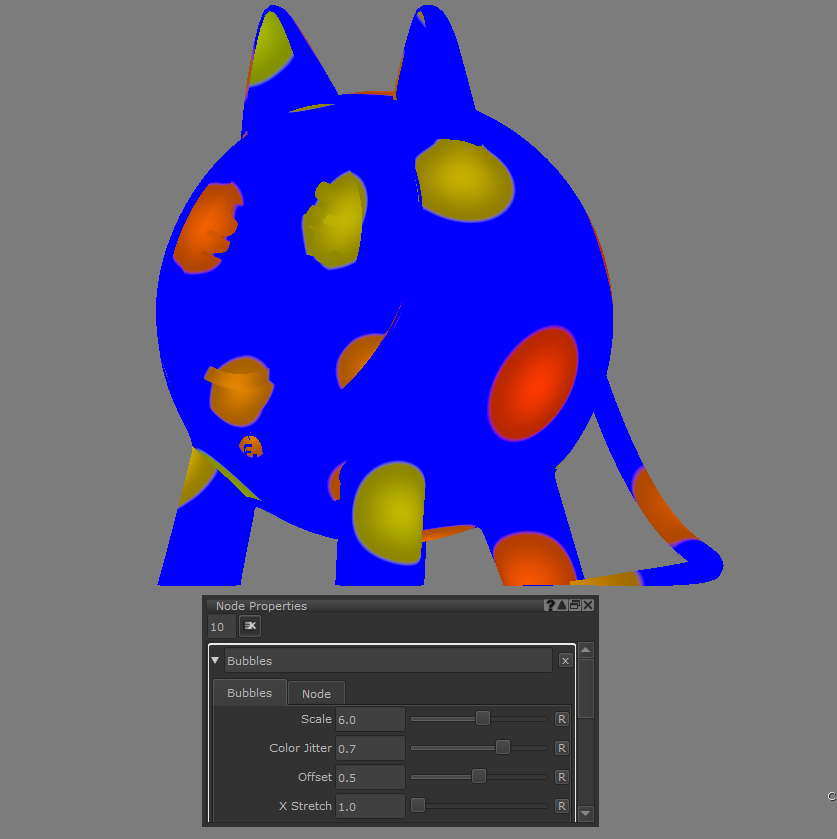Click the Scale slider handle

(x=483, y=718)
